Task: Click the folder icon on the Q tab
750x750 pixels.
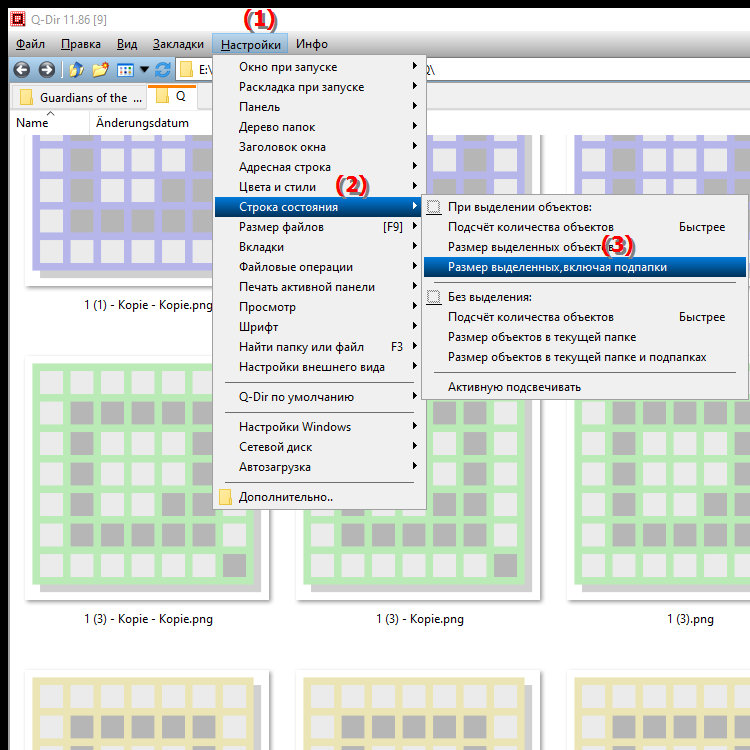Action: [163, 96]
